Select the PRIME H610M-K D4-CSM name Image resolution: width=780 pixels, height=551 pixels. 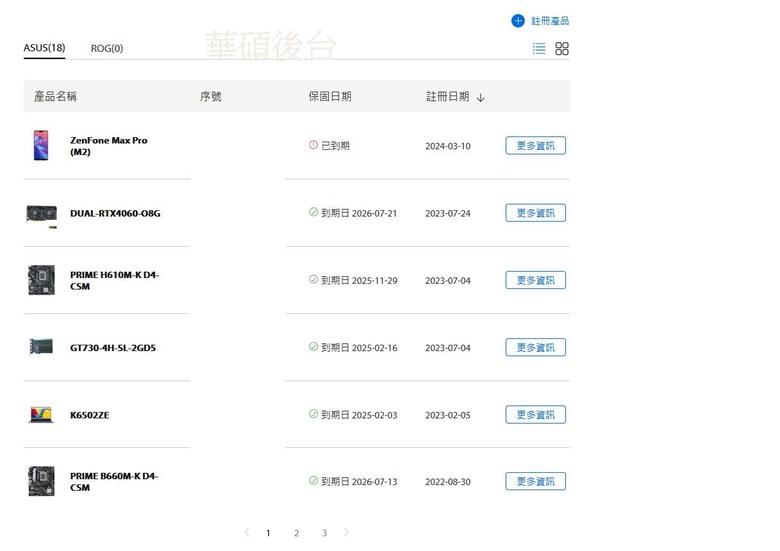coord(114,280)
